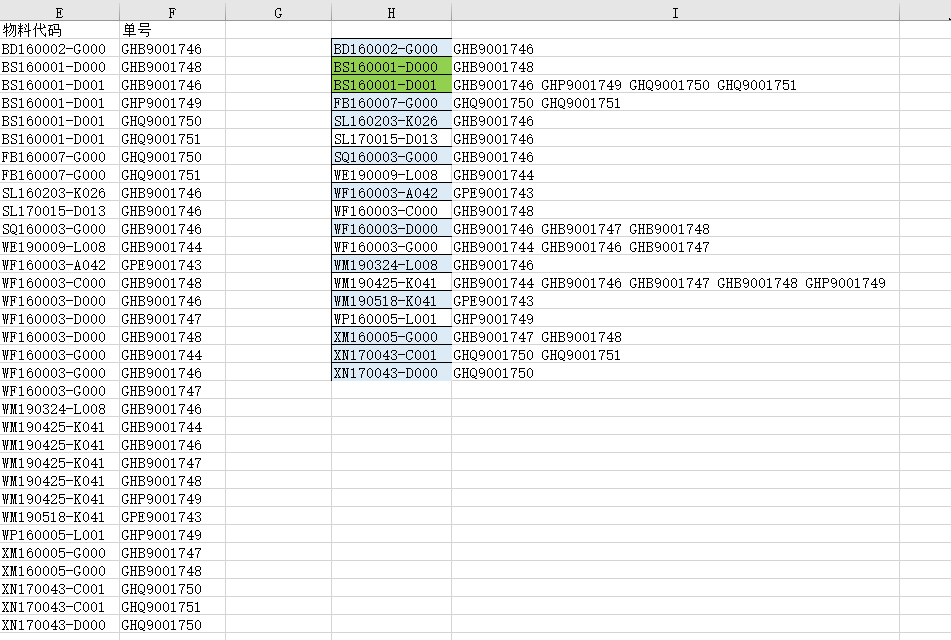Select green BS160001-D000 cell in column H
951x640 pixels.
[x=391, y=67]
